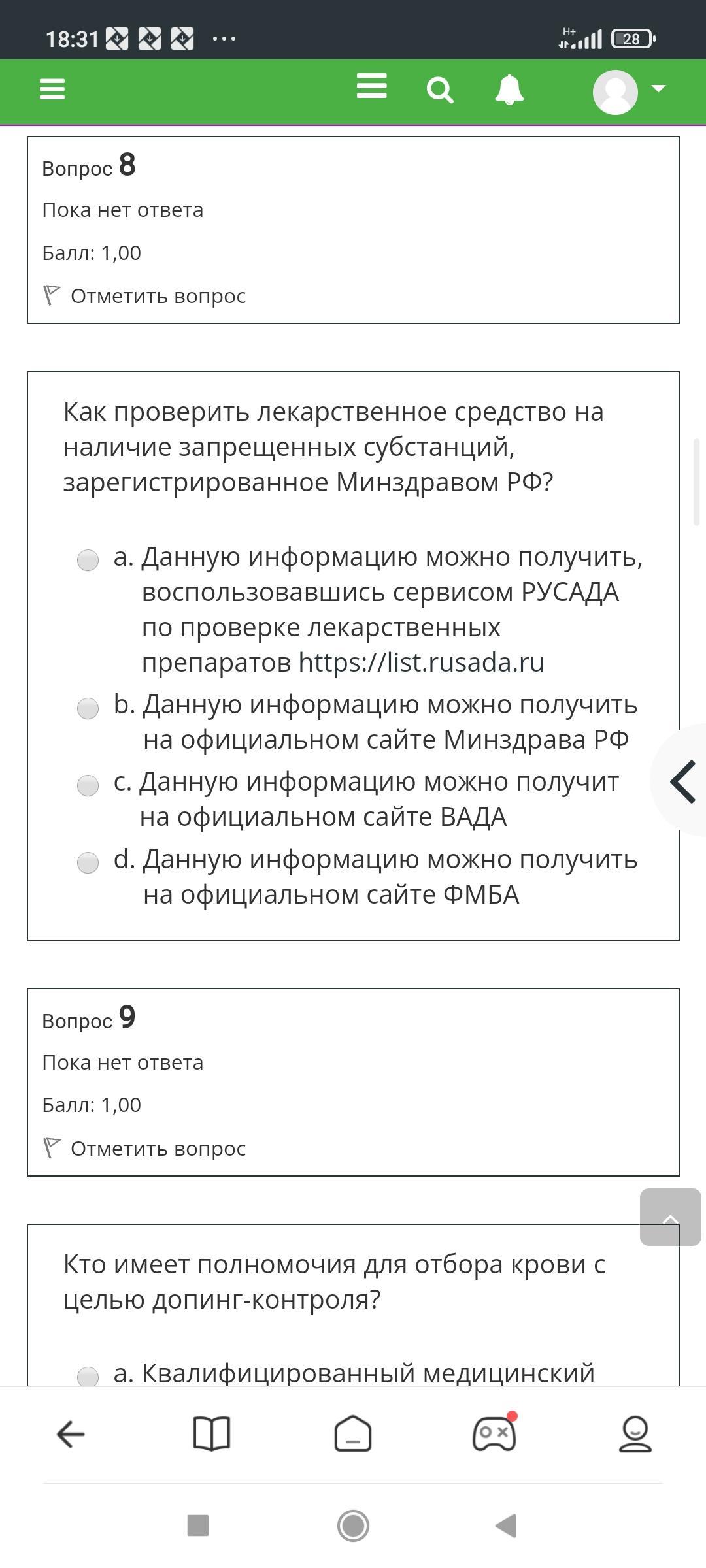The image size is (706, 1568).
Task: Expand the side drawer chevron arrow
Action: pyautogui.click(x=682, y=781)
